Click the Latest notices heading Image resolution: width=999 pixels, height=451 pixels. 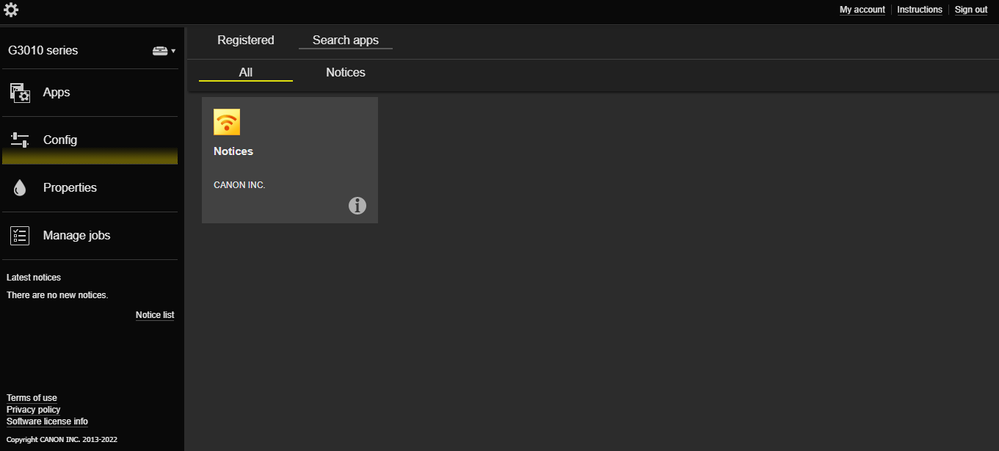[34, 278]
